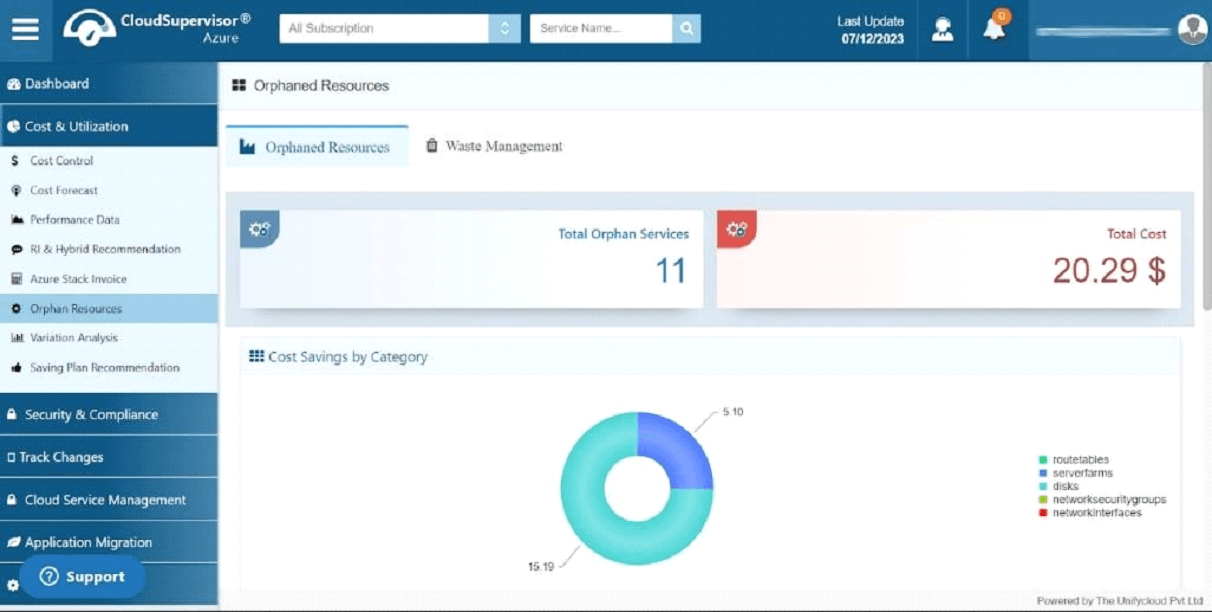Expand the Cloud Service Management section
This screenshot has height=612, width=1212.
tap(109, 500)
